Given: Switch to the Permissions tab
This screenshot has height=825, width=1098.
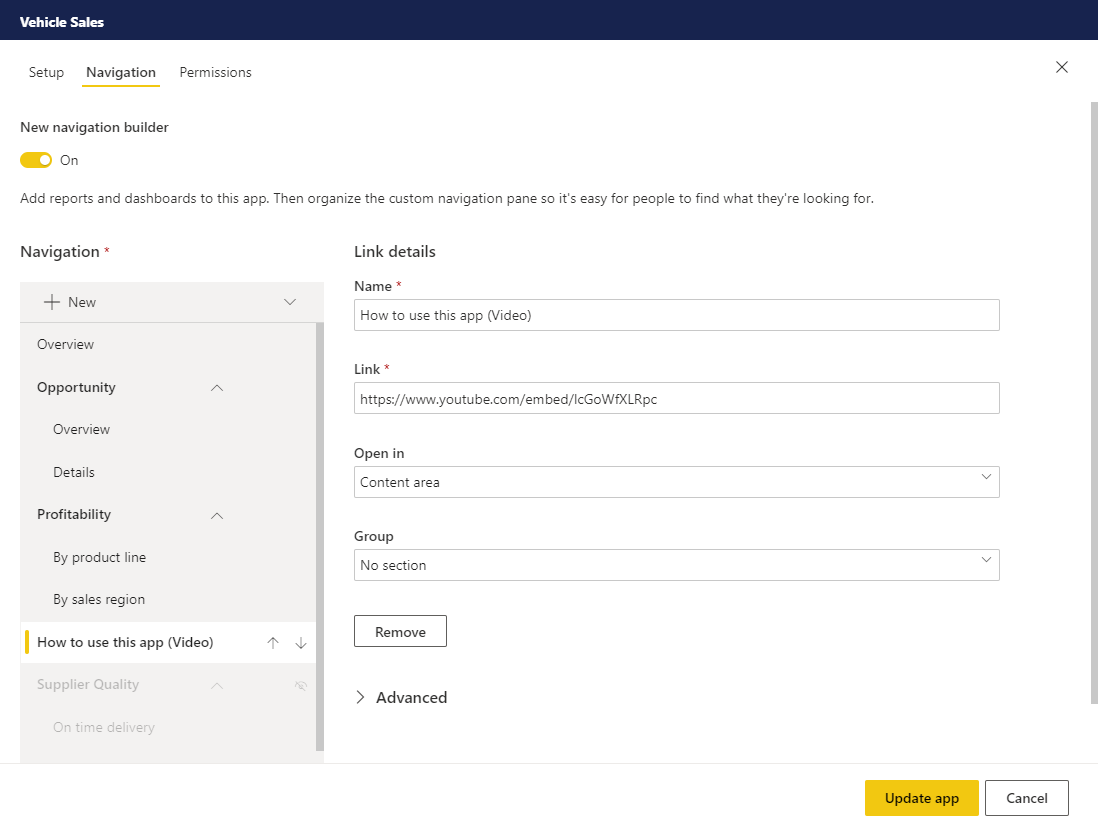Looking at the screenshot, I should [215, 72].
